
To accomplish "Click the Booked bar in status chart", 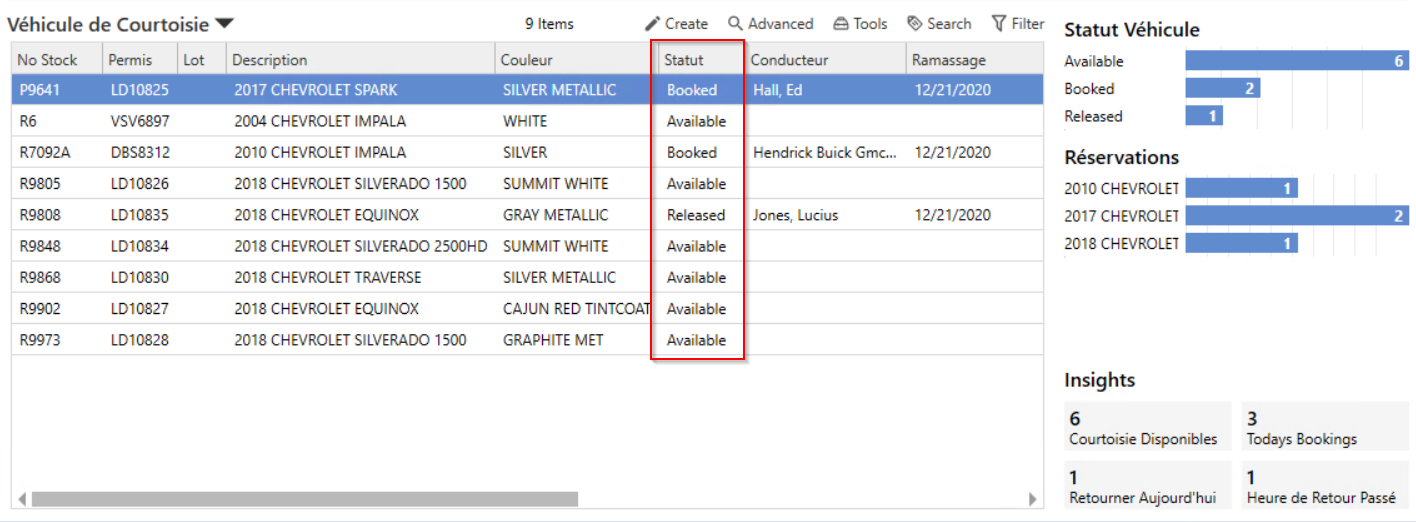I will pyautogui.click(x=1223, y=89).
